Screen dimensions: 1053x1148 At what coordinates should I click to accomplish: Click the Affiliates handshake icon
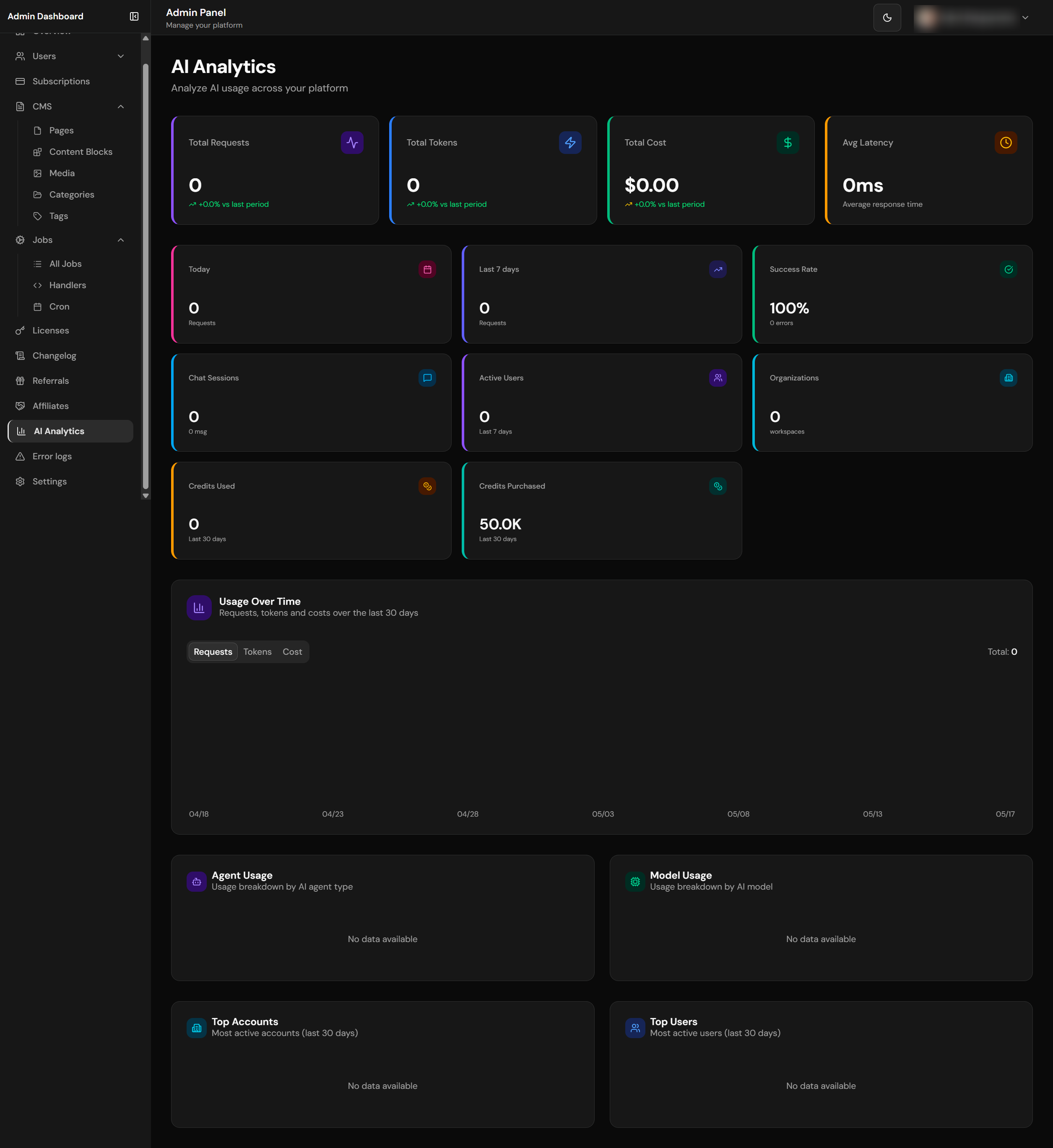pyautogui.click(x=20, y=406)
